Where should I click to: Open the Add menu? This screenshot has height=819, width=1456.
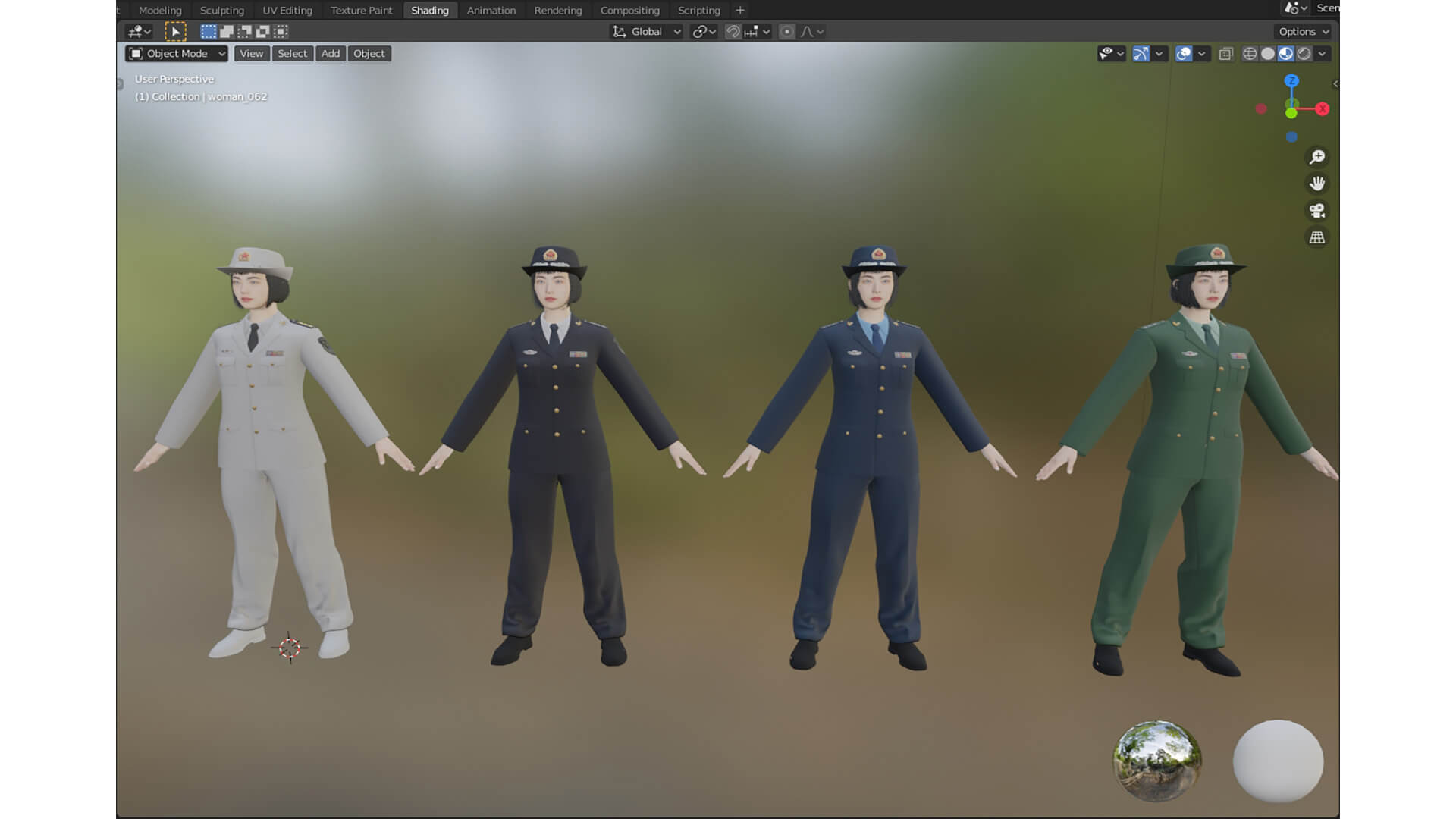(x=330, y=54)
